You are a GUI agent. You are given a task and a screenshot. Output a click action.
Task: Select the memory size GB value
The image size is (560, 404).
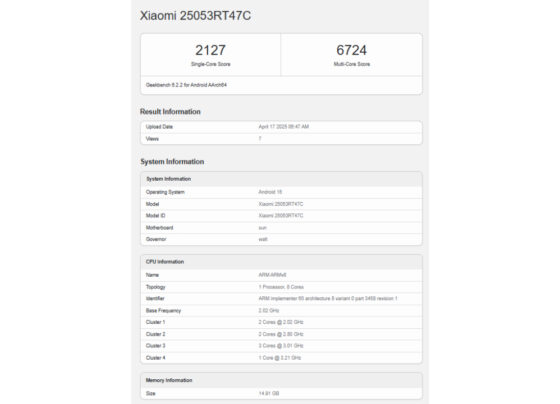[x=269, y=394]
